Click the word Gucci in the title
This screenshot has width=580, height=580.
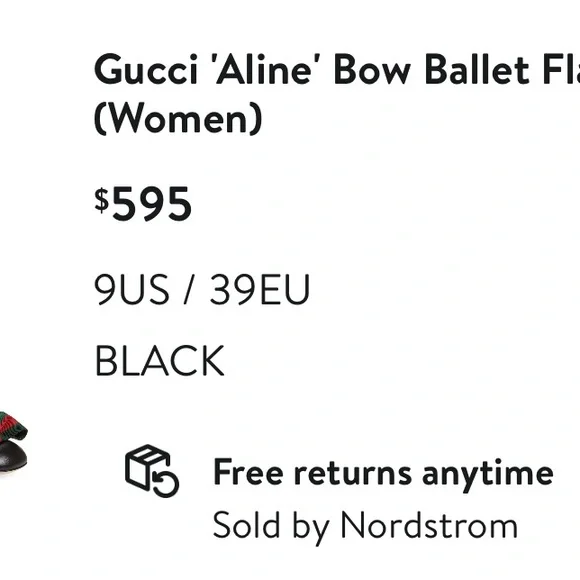[146, 70]
